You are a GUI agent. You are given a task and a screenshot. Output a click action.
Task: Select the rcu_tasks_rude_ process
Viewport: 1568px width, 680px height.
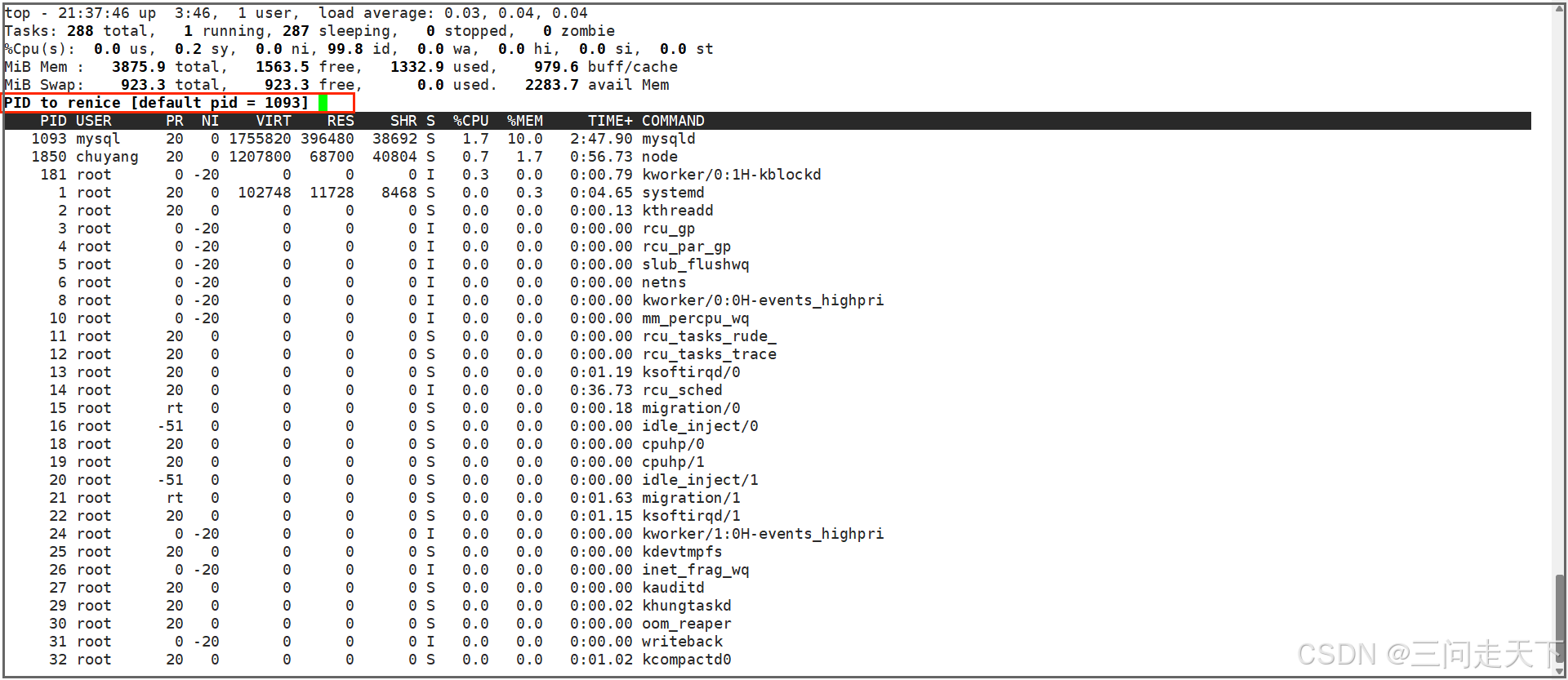point(709,336)
